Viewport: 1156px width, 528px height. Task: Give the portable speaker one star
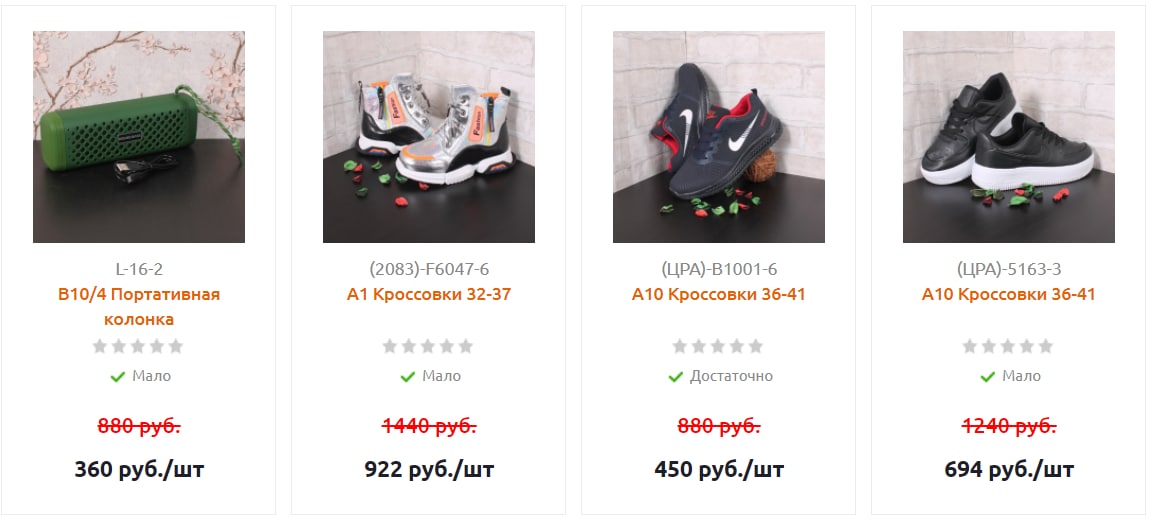[100, 346]
